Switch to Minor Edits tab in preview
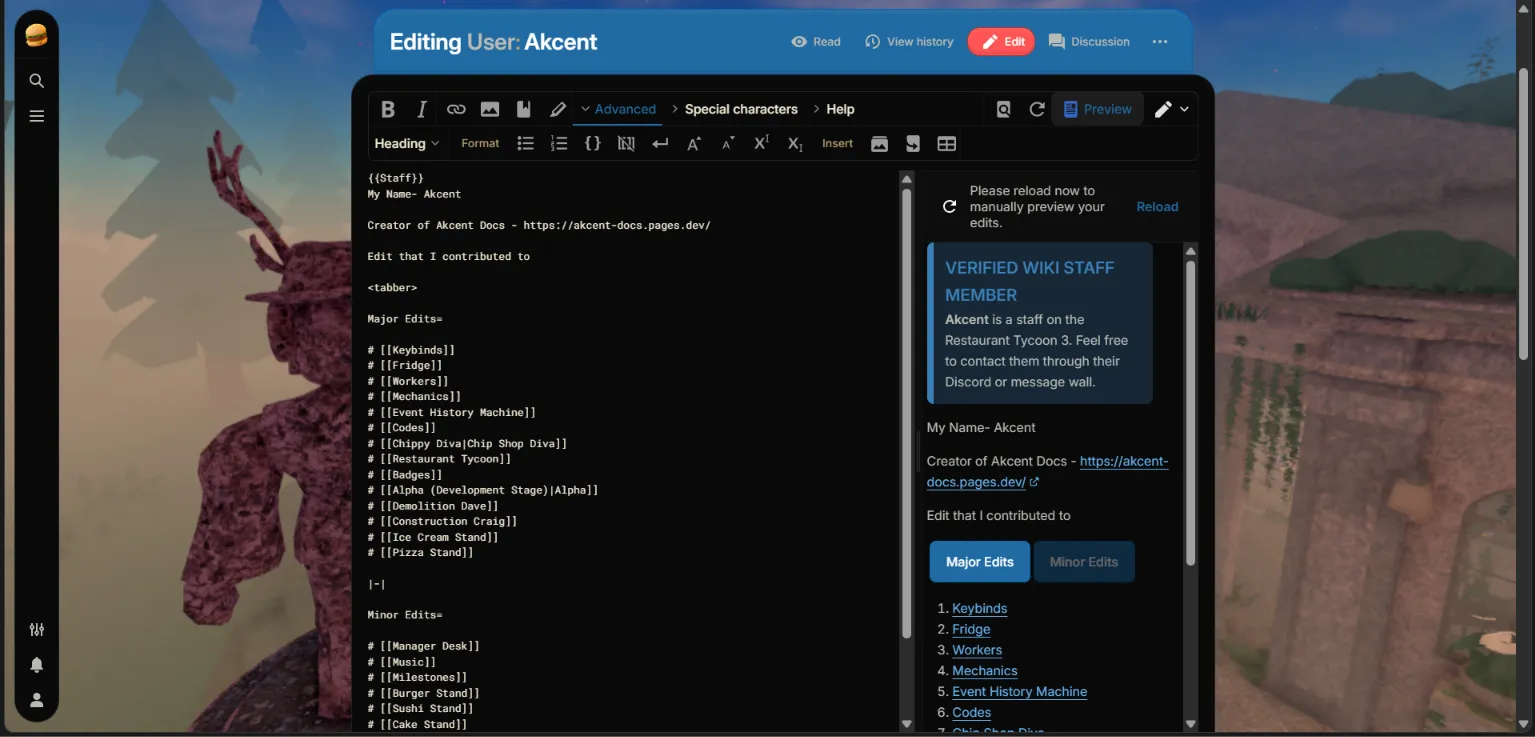1535x737 pixels. [1084, 562]
